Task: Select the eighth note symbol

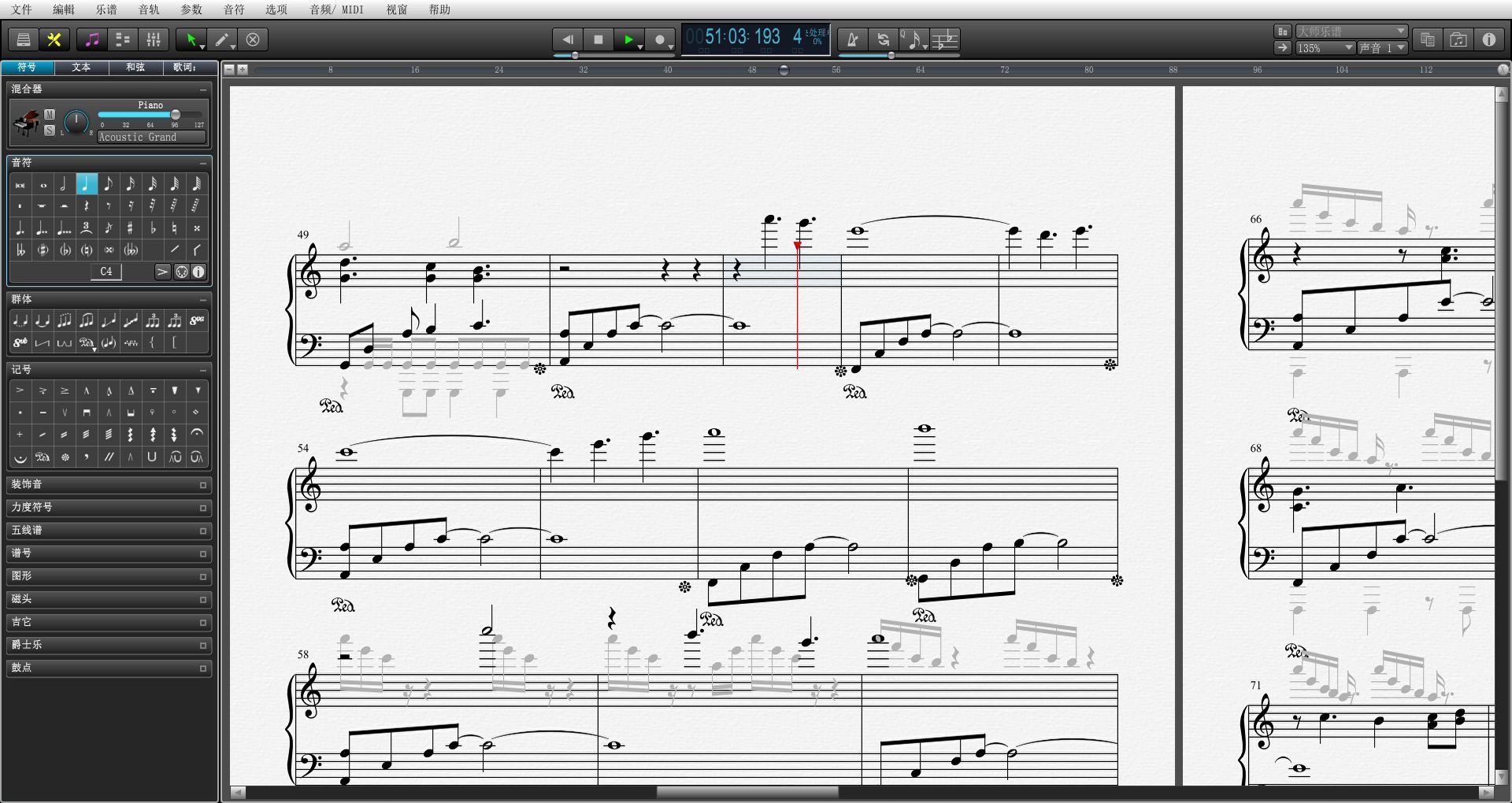Action: point(108,184)
